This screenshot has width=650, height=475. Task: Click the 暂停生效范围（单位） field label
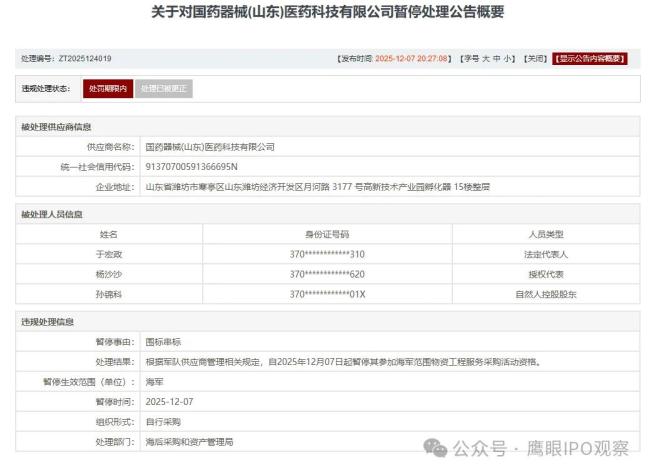[89, 382]
